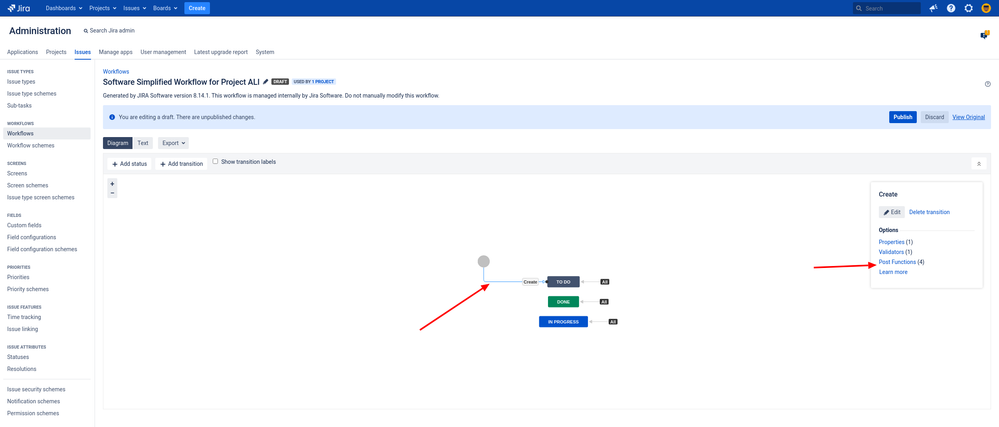Open the Boards dropdown

pos(166,8)
